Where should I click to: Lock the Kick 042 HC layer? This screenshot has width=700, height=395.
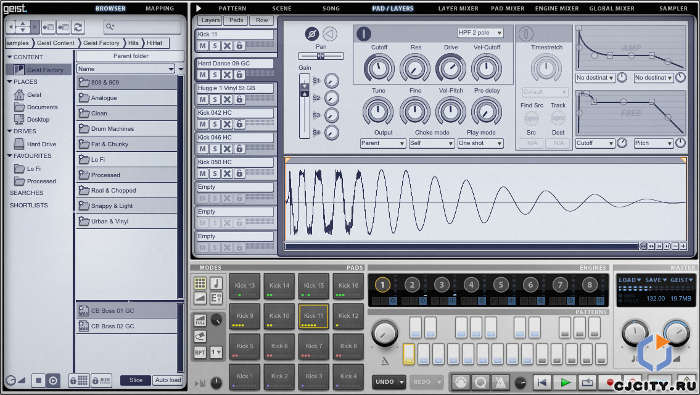coord(239,124)
